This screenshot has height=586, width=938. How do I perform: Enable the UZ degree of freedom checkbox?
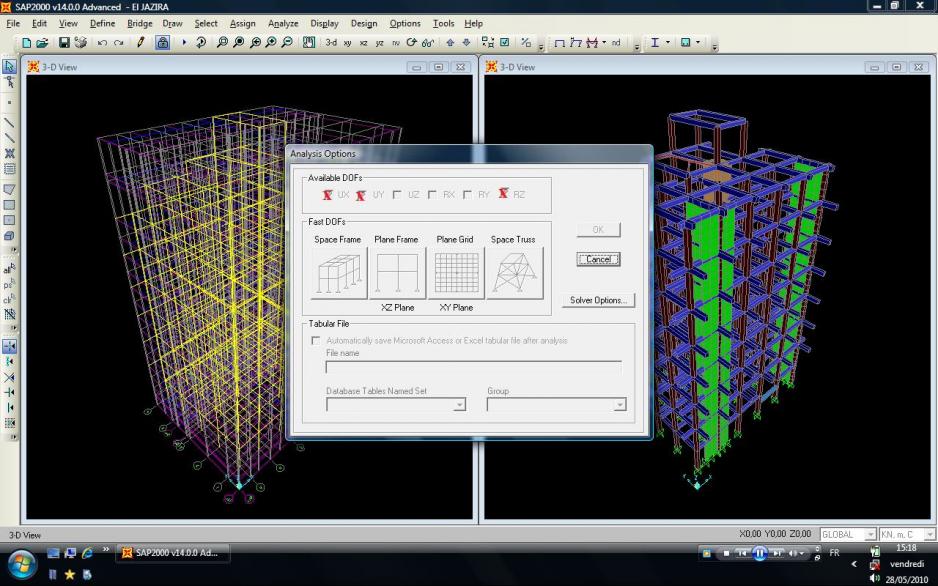[x=397, y=195]
